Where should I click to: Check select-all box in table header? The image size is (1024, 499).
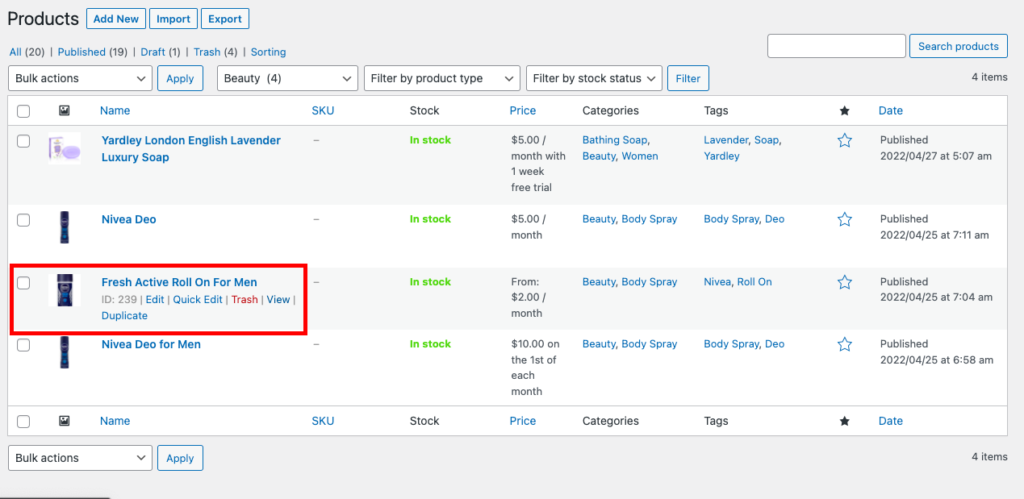(24, 111)
